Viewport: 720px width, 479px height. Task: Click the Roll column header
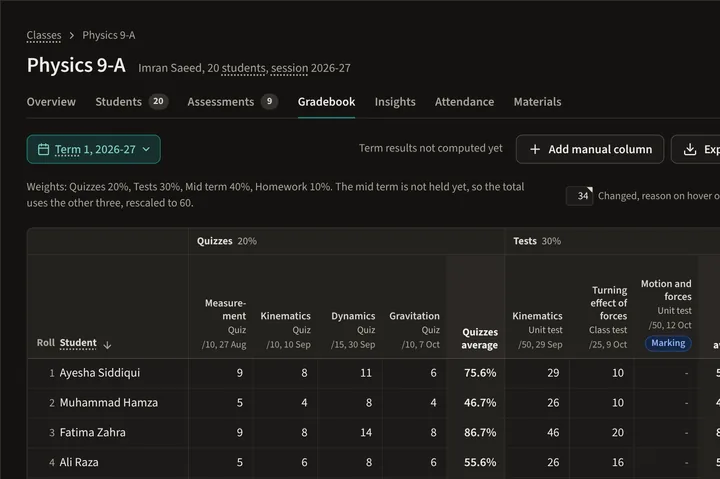pos(45,343)
